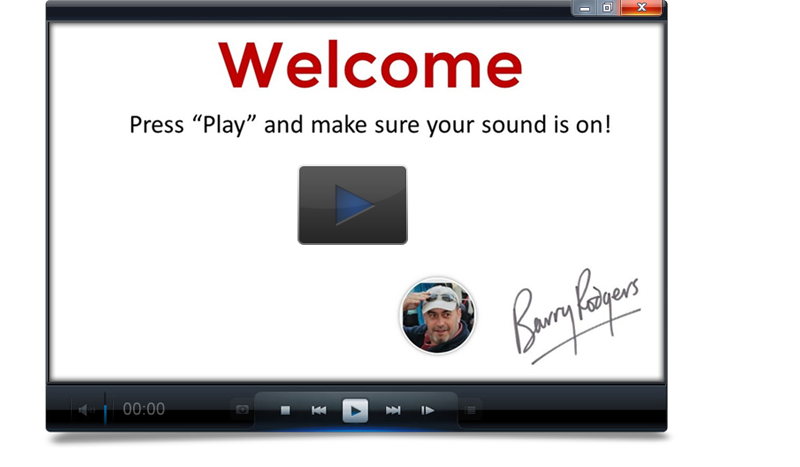Skip to the next track
This screenshot has width=800, height=467.
tap(393, 410)
